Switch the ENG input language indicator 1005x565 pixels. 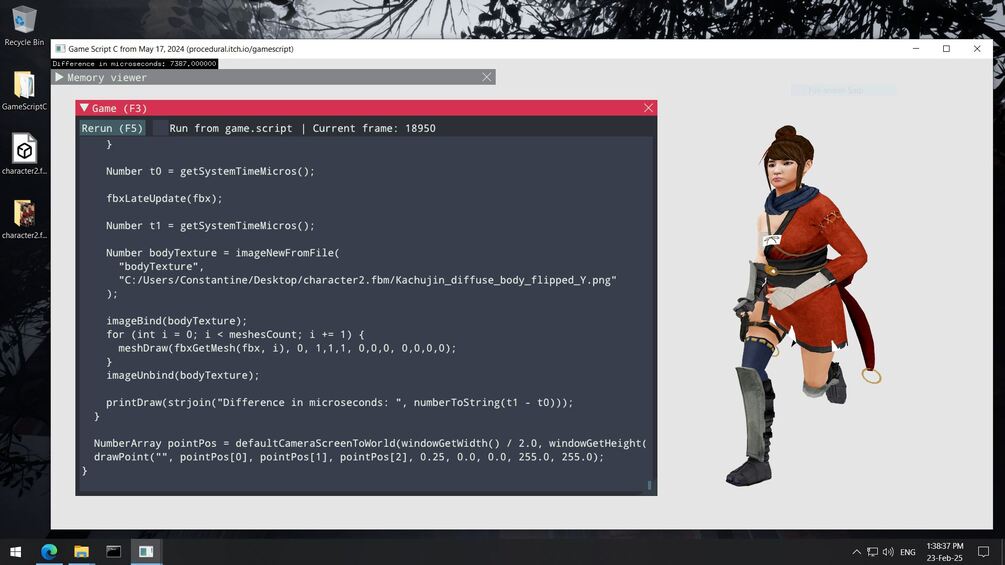pos(908,552)
